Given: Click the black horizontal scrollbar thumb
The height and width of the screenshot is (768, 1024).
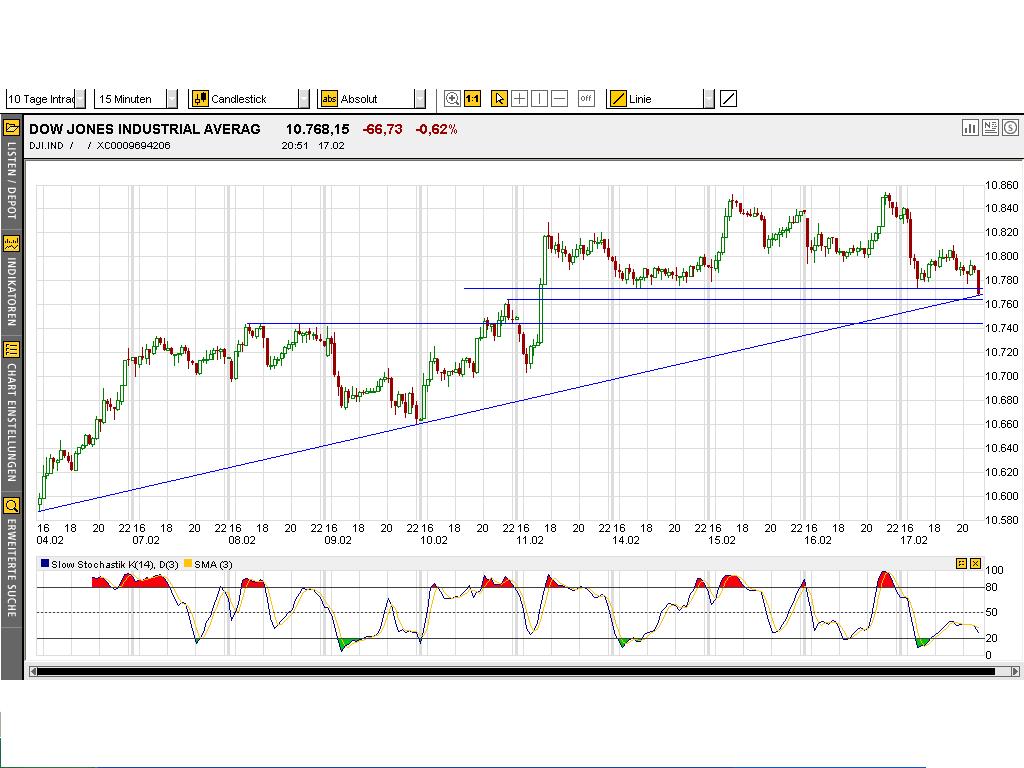Looking at the screenshot, I should click(x=516, y=671).
